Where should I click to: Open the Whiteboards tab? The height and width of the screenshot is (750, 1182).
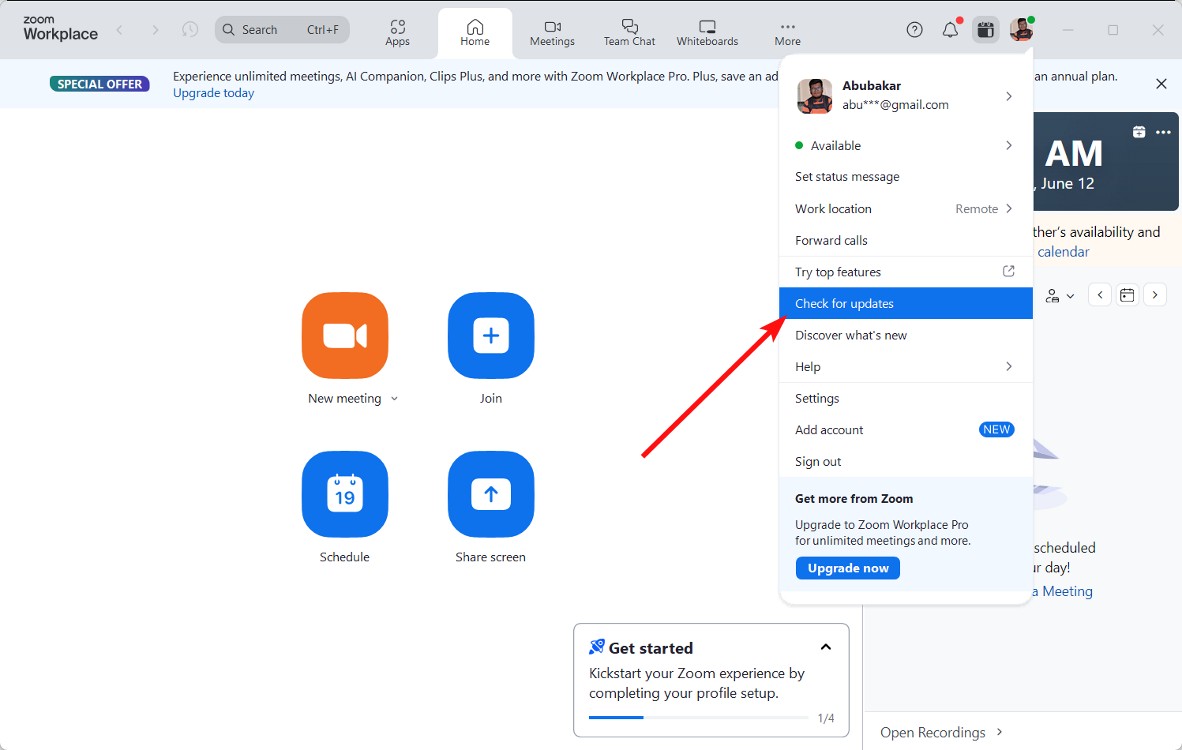click(707, 33)
